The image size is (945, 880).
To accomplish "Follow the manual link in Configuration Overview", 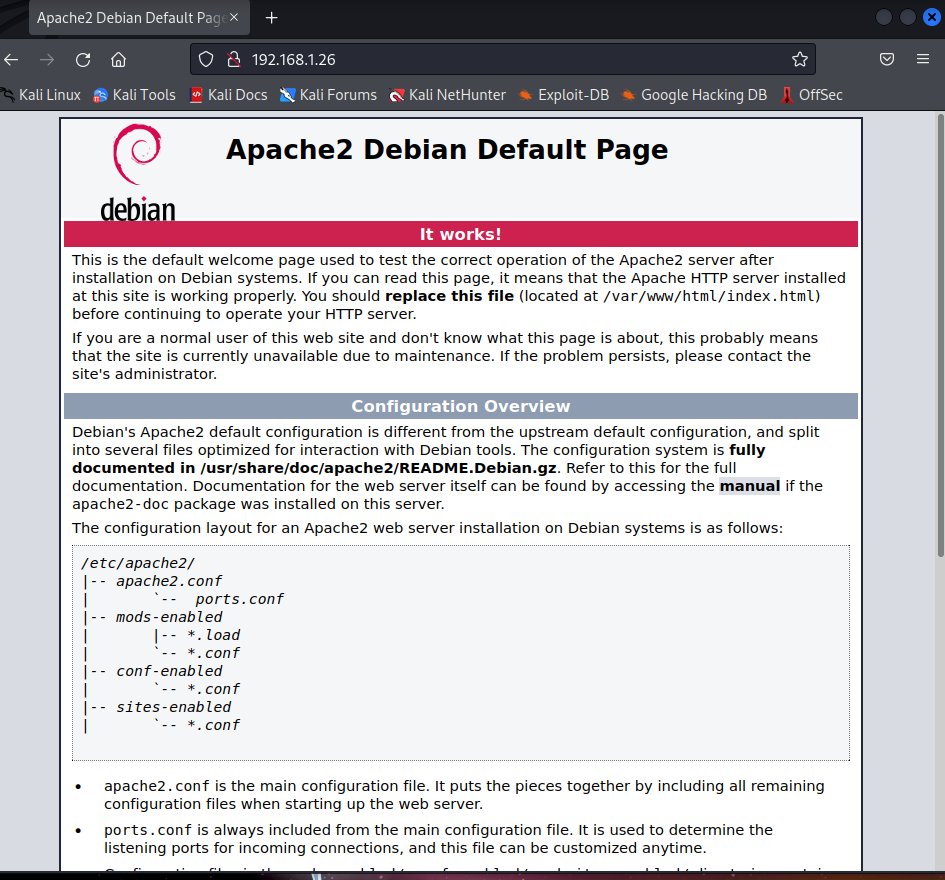I will (750, 486).
